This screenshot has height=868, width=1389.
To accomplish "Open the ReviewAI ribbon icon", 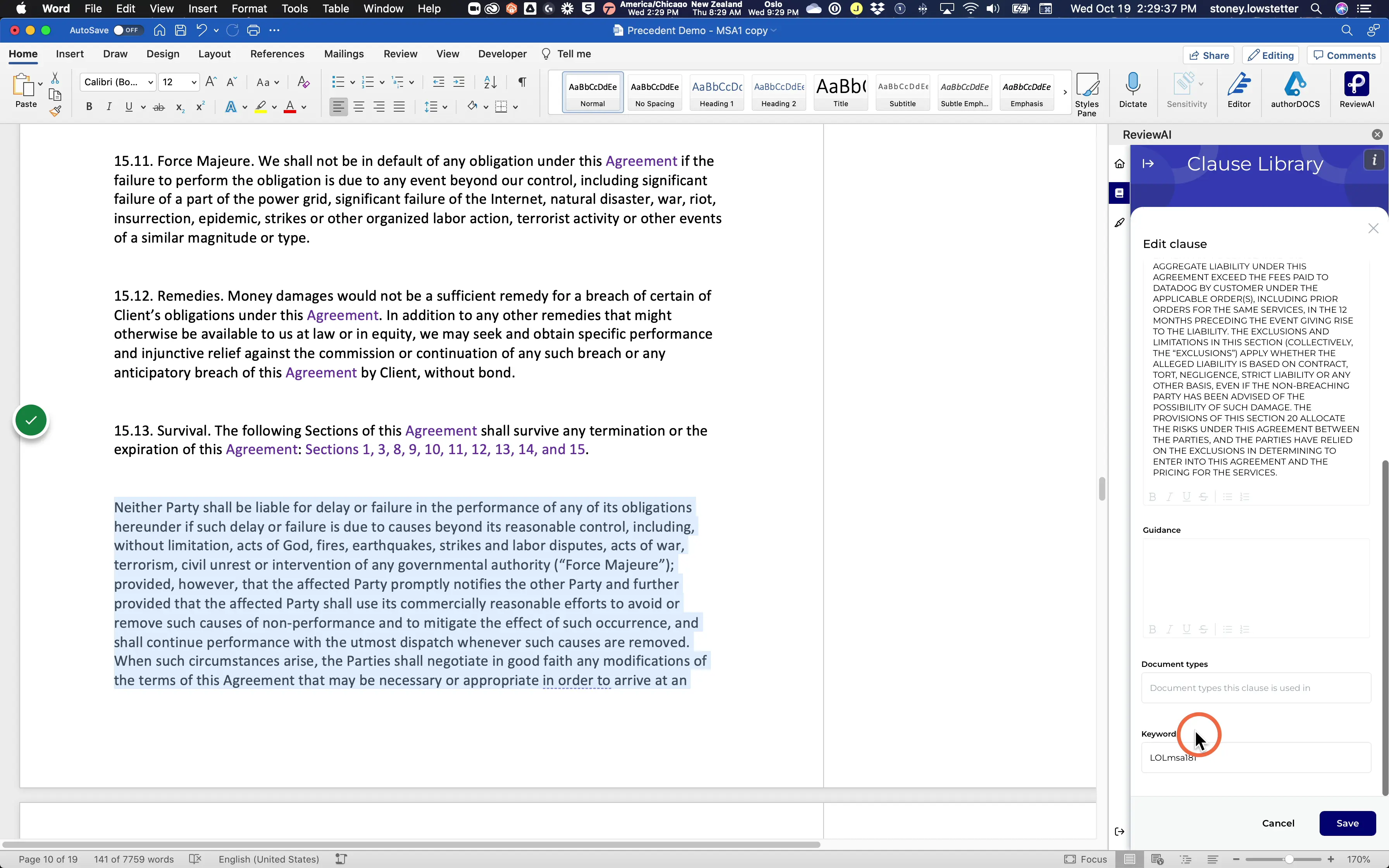I will coord(1357,90).
